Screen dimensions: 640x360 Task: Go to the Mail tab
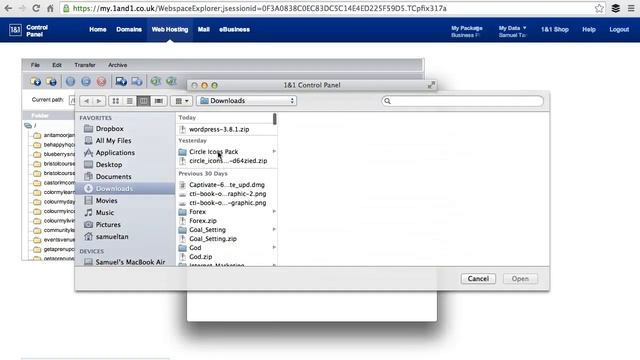coord(204,29)
